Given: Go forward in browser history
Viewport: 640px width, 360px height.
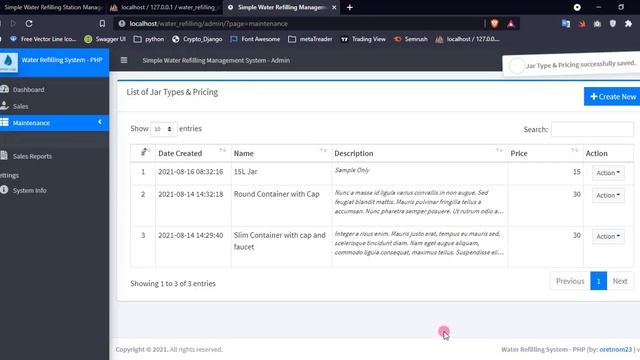Looking at the screenshot, I should coord(13,24).
